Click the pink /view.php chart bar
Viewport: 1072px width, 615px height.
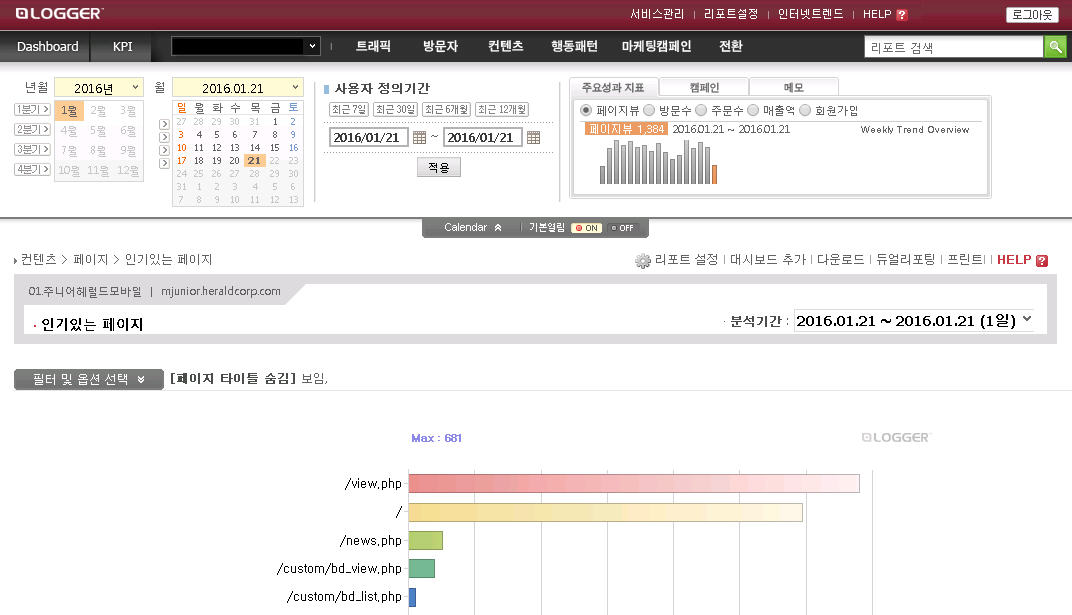coord(633,484)
